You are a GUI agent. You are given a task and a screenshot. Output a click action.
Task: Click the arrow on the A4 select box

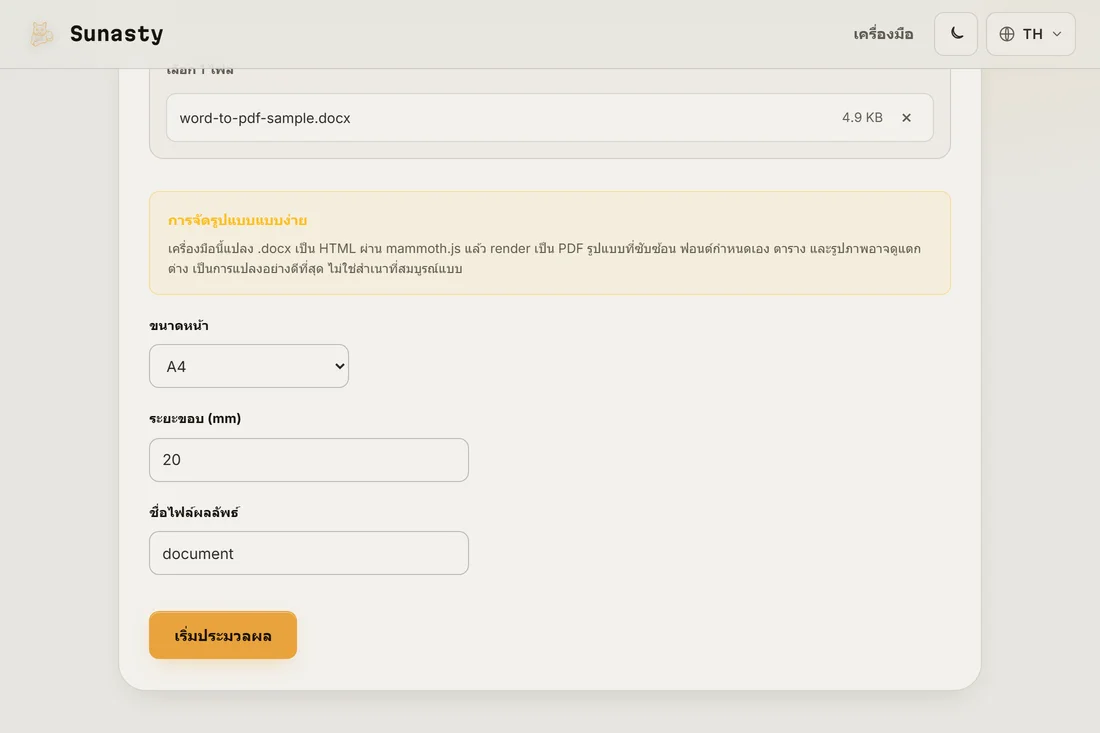click(340, 366)
